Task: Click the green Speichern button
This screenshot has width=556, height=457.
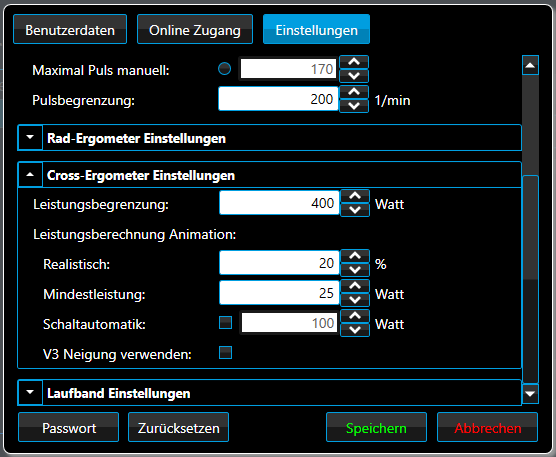Action: pos(376,427)
